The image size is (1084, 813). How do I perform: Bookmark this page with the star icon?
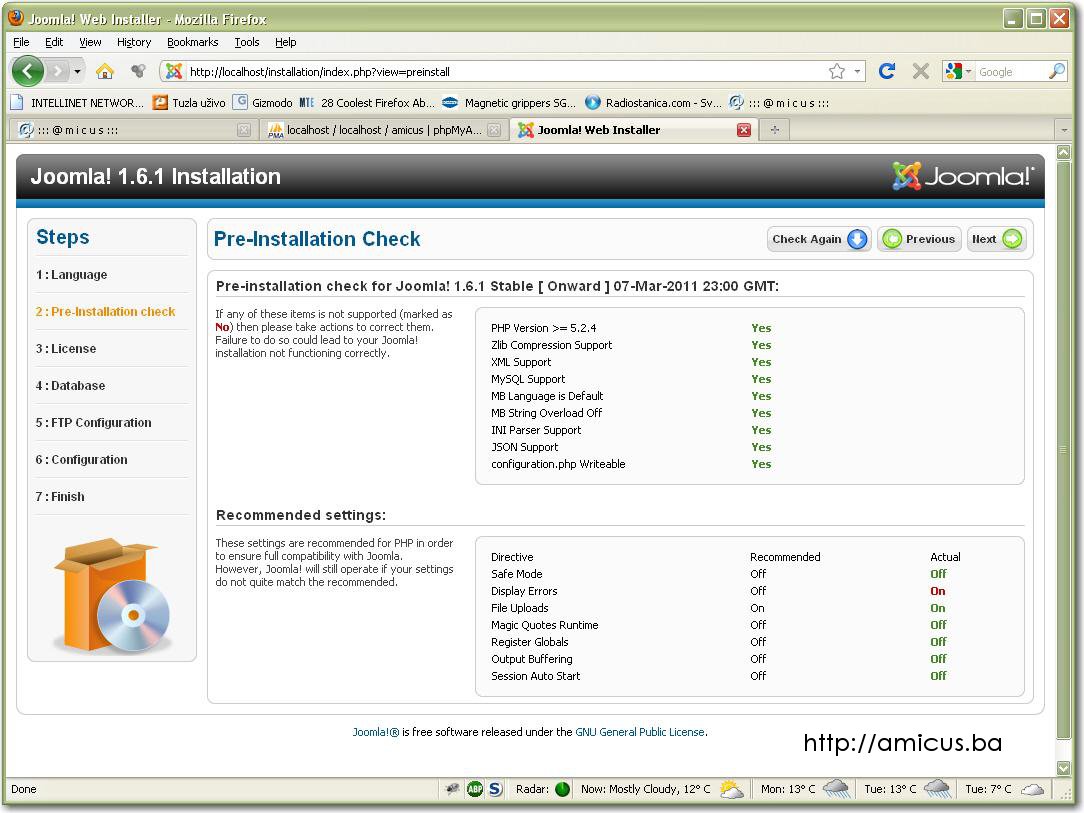click(837, 71)
